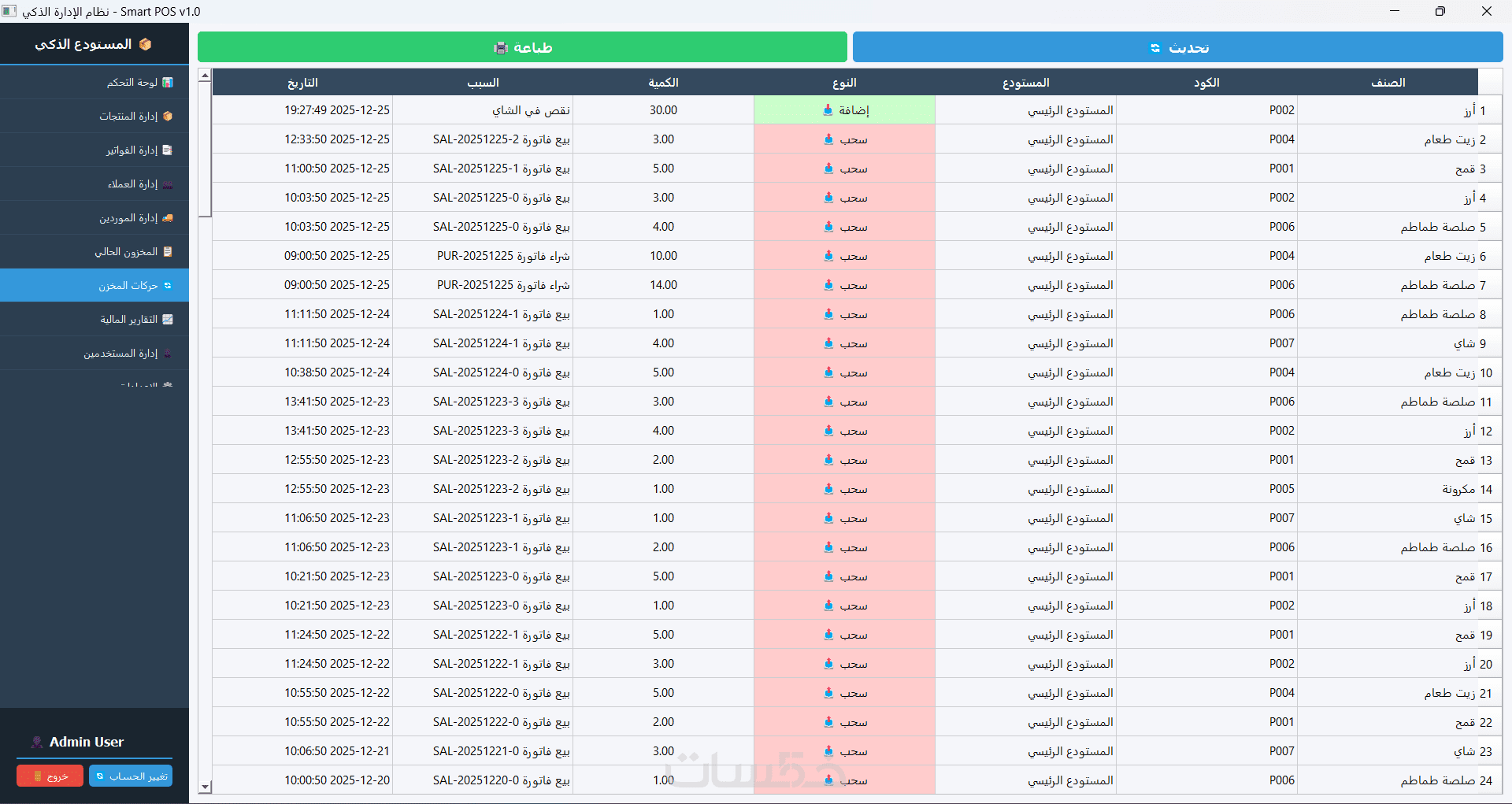Image resolution: width=1512 pixels, height=804 pixels.
Task: Click the إضافة icon in row 1 أرز
Action: [828, 110]
